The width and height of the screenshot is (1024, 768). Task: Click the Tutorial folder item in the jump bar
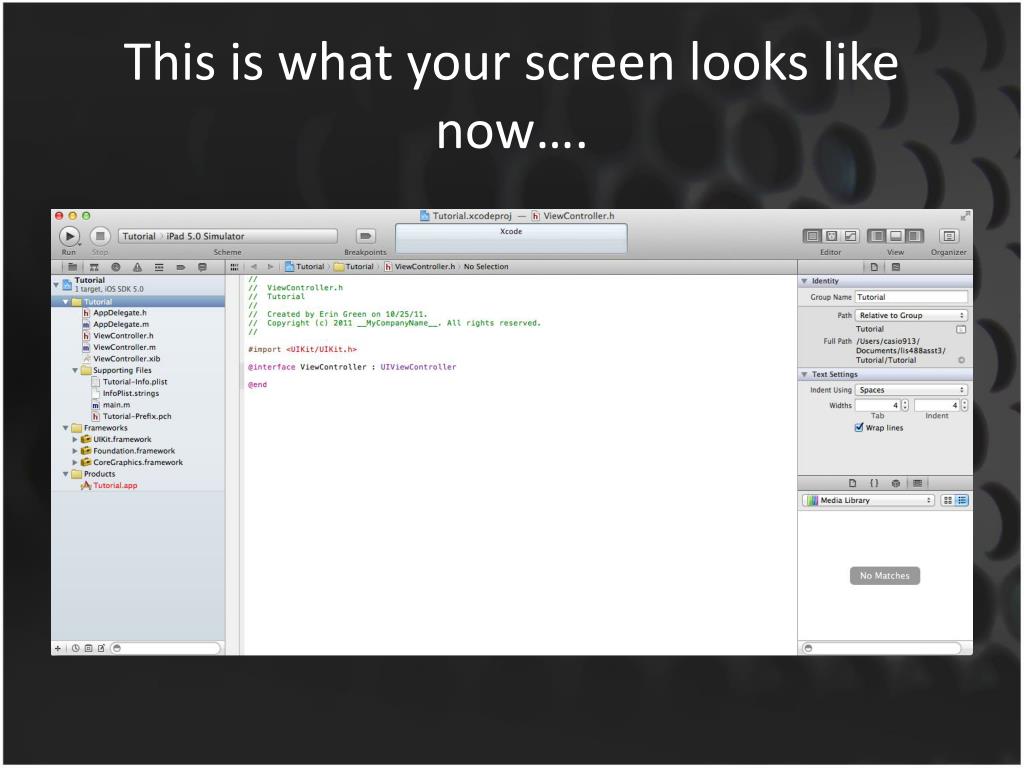[x=354, y=267]
